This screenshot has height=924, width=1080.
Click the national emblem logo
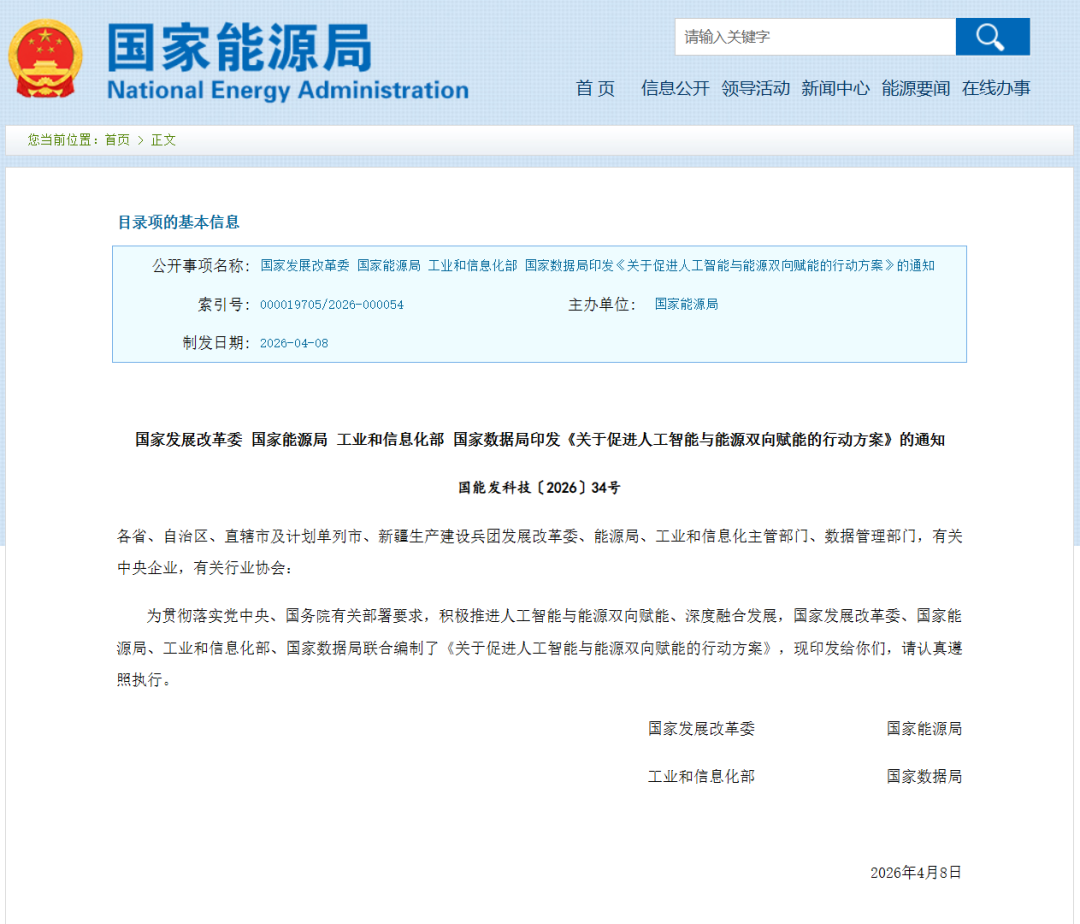point(45,59)
